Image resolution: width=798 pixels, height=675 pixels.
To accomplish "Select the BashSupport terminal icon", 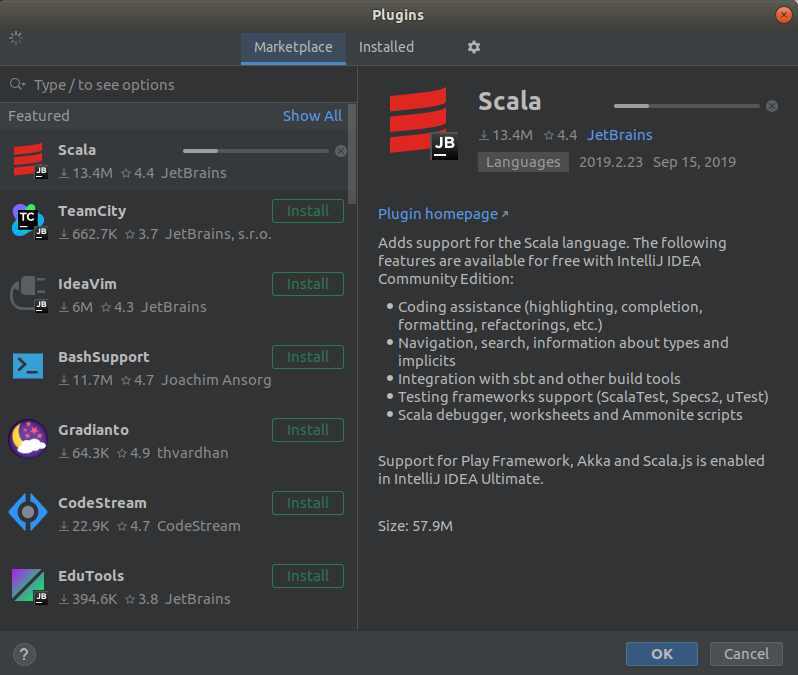I will coord(28,367).
